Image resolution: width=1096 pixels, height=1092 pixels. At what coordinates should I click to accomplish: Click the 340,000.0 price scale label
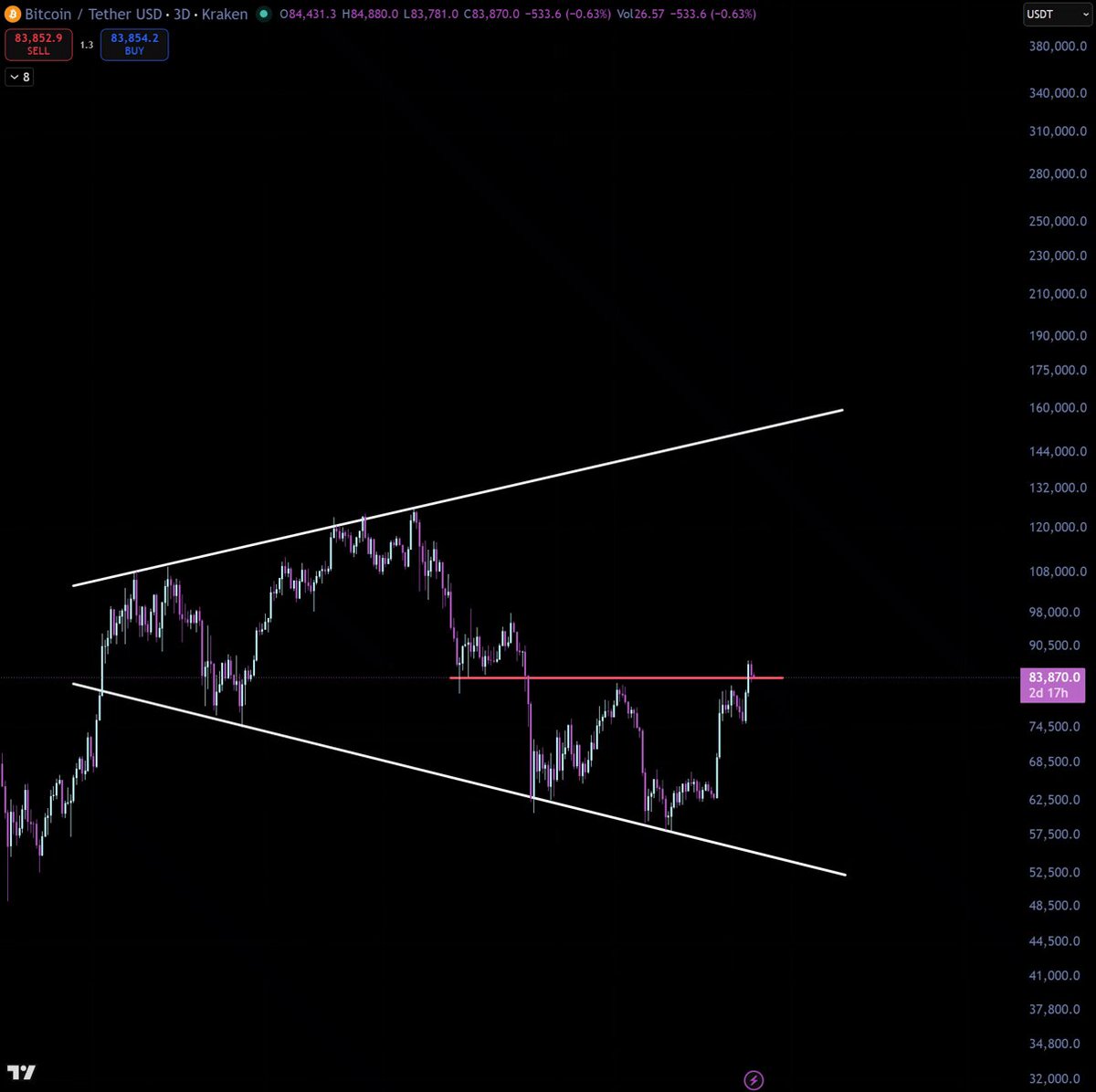pos(1058,93)
